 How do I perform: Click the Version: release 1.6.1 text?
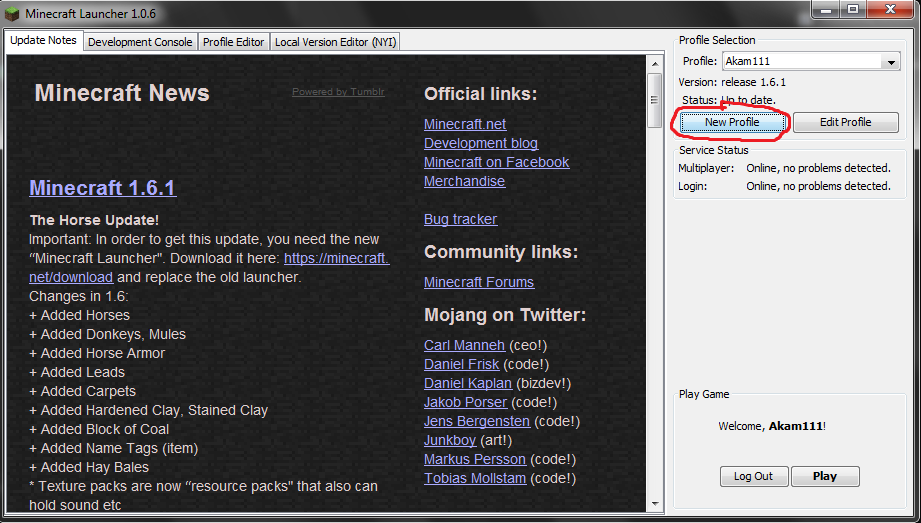732,82
